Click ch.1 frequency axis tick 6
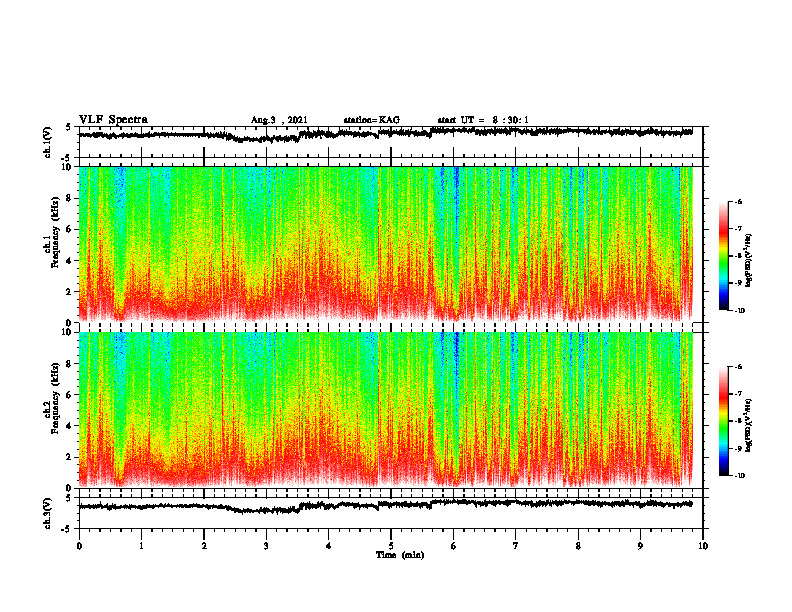 click(x=70, y=229)
